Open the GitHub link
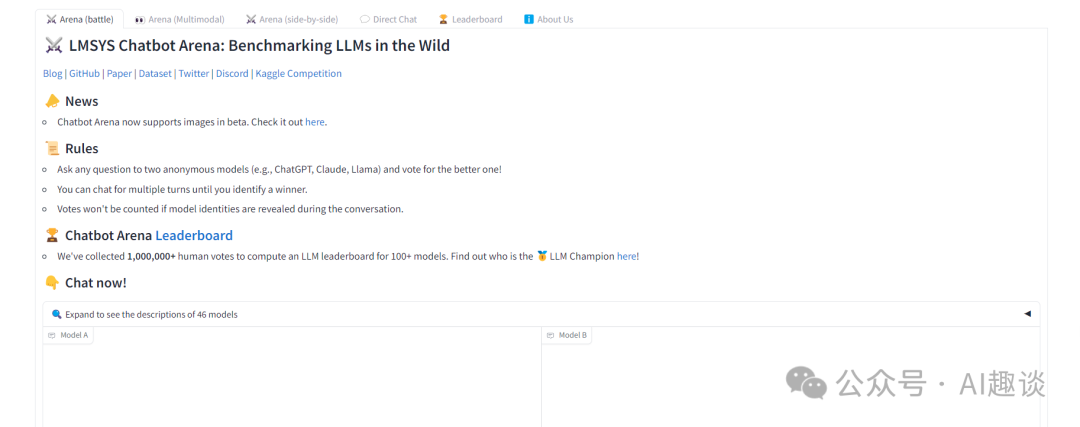The image size is (1080, 427). click(84, 73)
